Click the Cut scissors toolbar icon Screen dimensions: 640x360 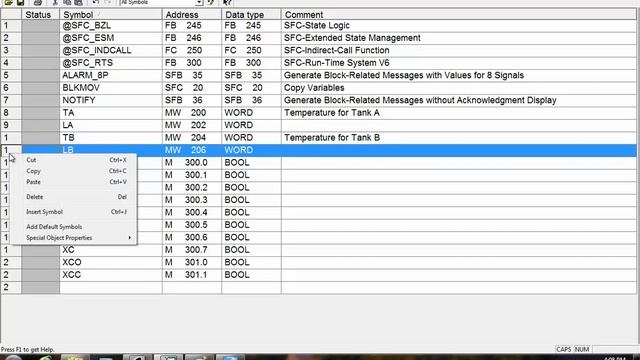pos(55,2)
